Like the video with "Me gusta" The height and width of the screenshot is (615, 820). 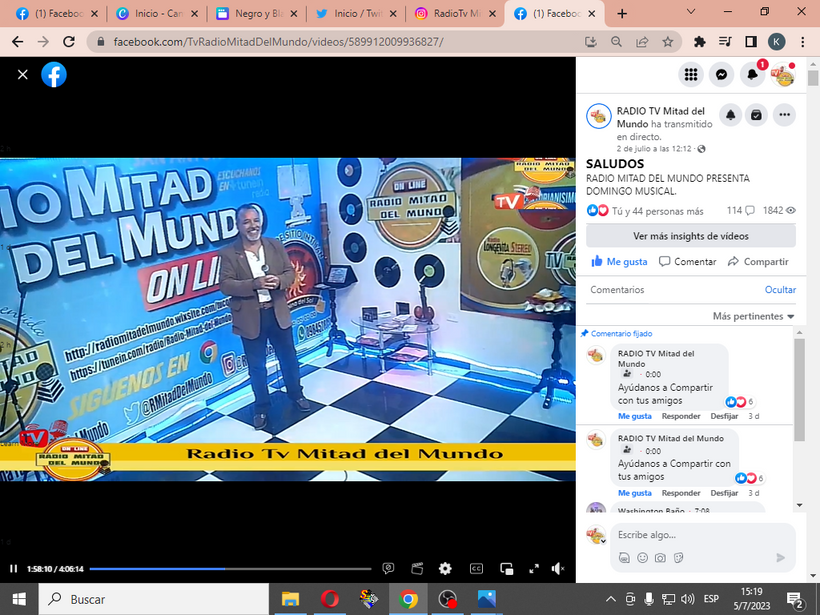(x=619, y=261)
